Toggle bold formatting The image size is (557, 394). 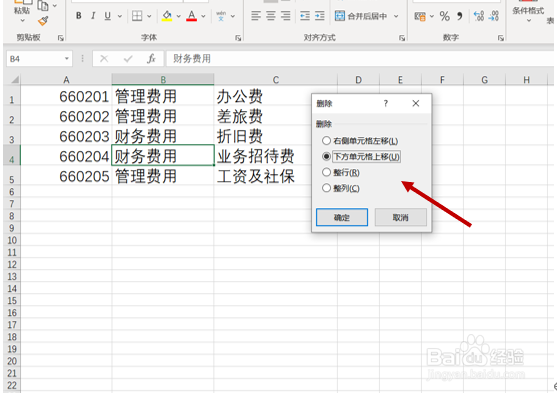79,16
